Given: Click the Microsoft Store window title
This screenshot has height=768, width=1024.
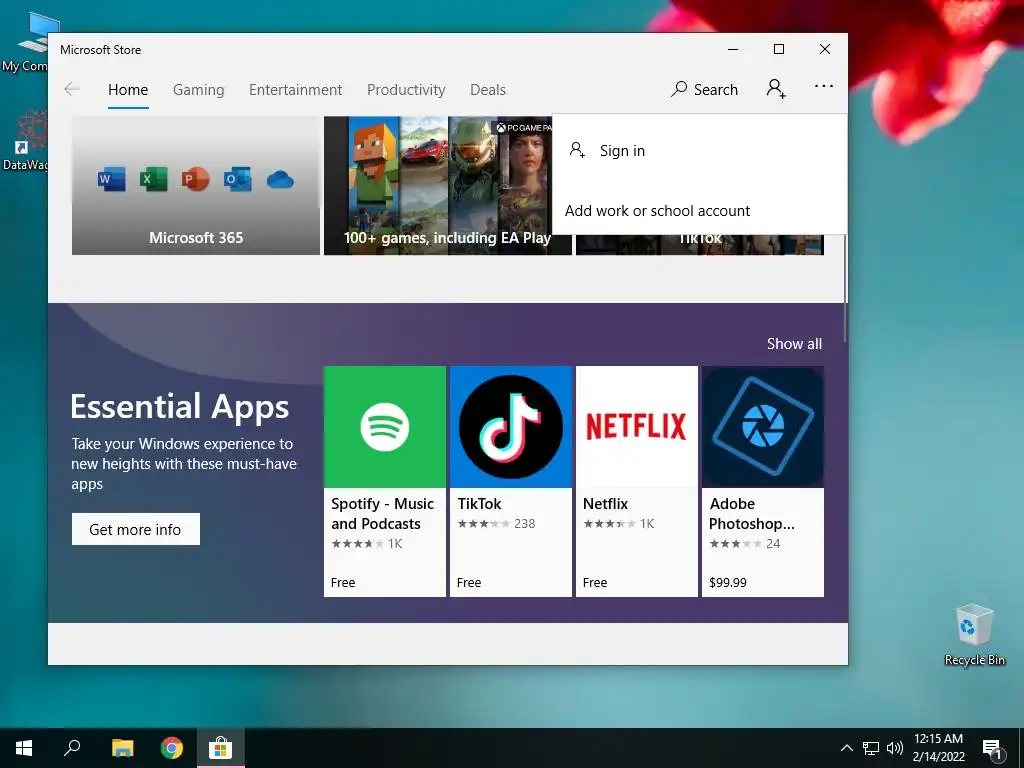Looking at the screenshot, I should [101, 50].
